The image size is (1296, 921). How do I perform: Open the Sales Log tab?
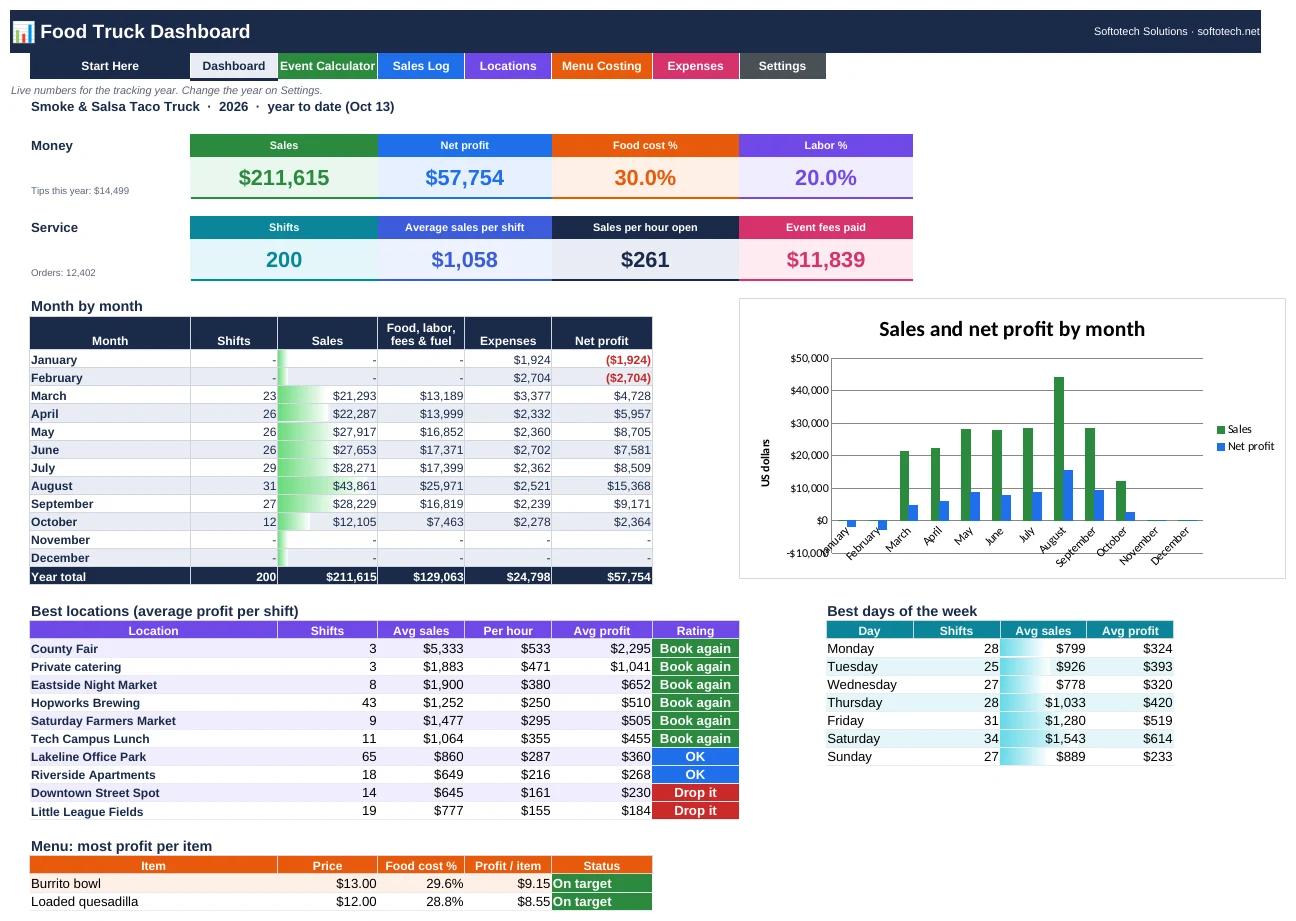pyautogui.click(x=421, y=66)
